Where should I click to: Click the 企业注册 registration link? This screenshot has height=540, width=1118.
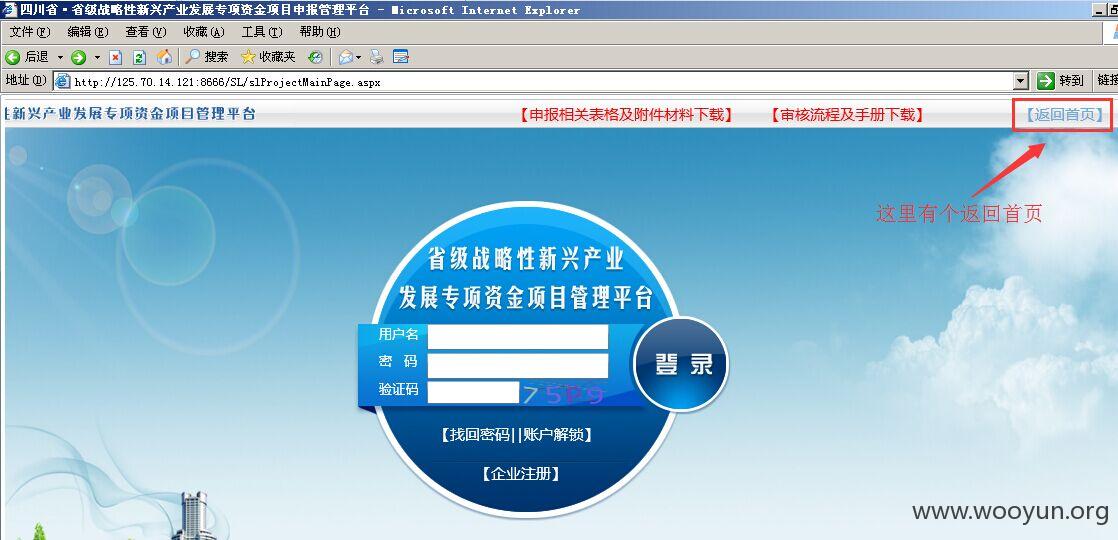point(520,474)
